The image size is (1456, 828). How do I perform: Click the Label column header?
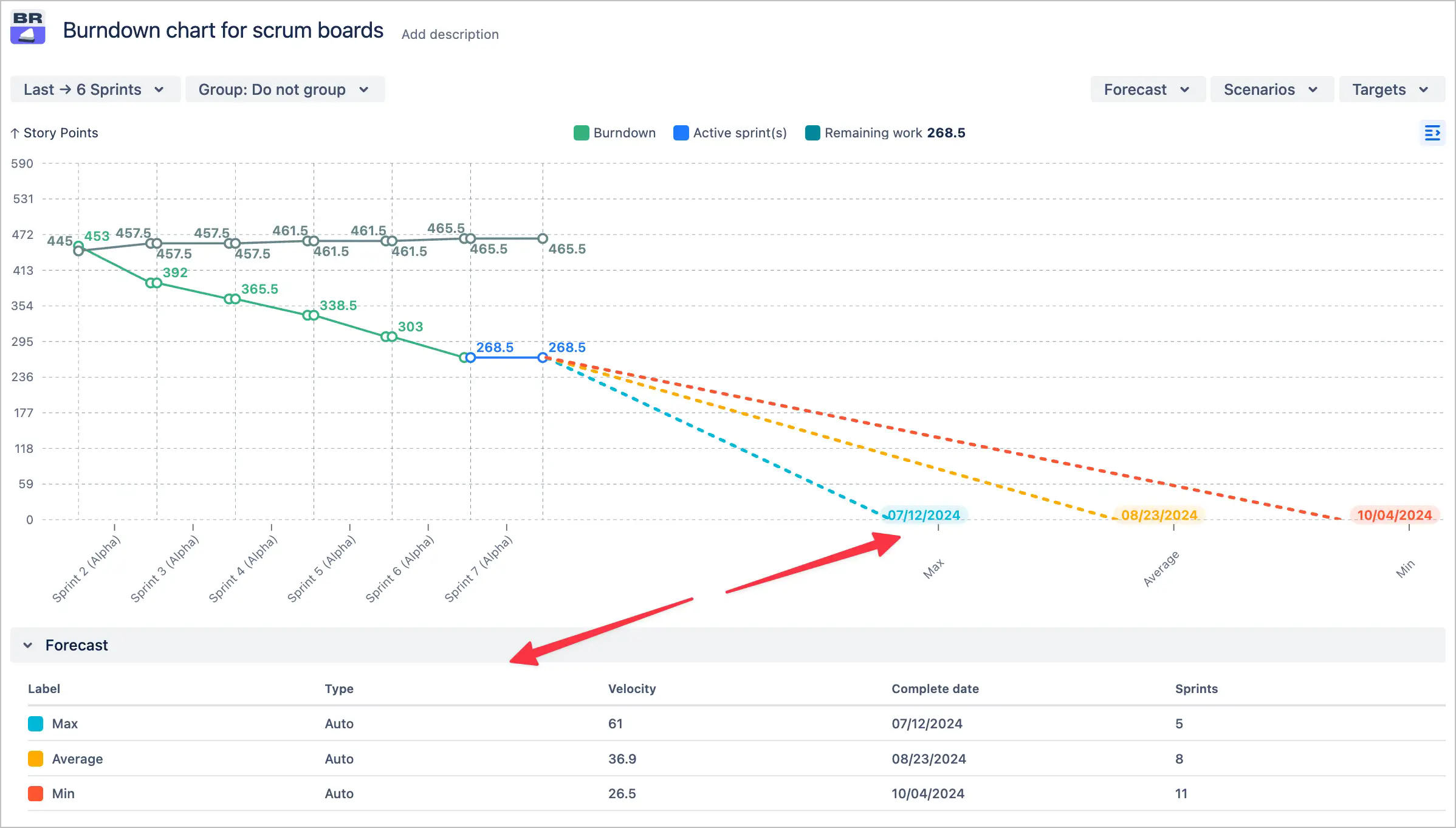(44, 689)
